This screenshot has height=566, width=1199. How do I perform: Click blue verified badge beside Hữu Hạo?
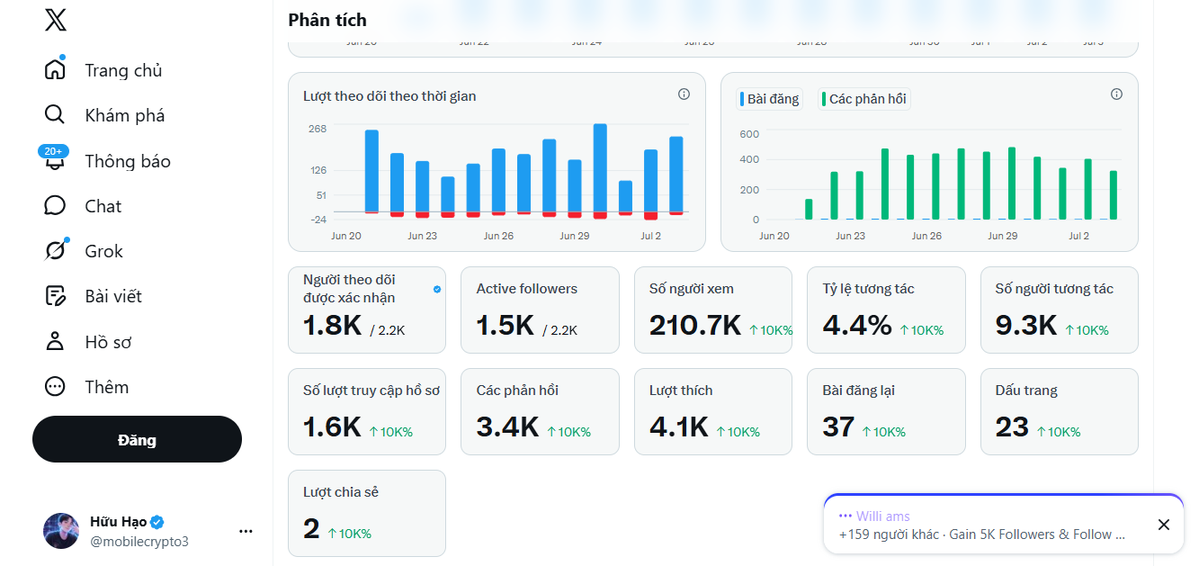pos(158,522)
